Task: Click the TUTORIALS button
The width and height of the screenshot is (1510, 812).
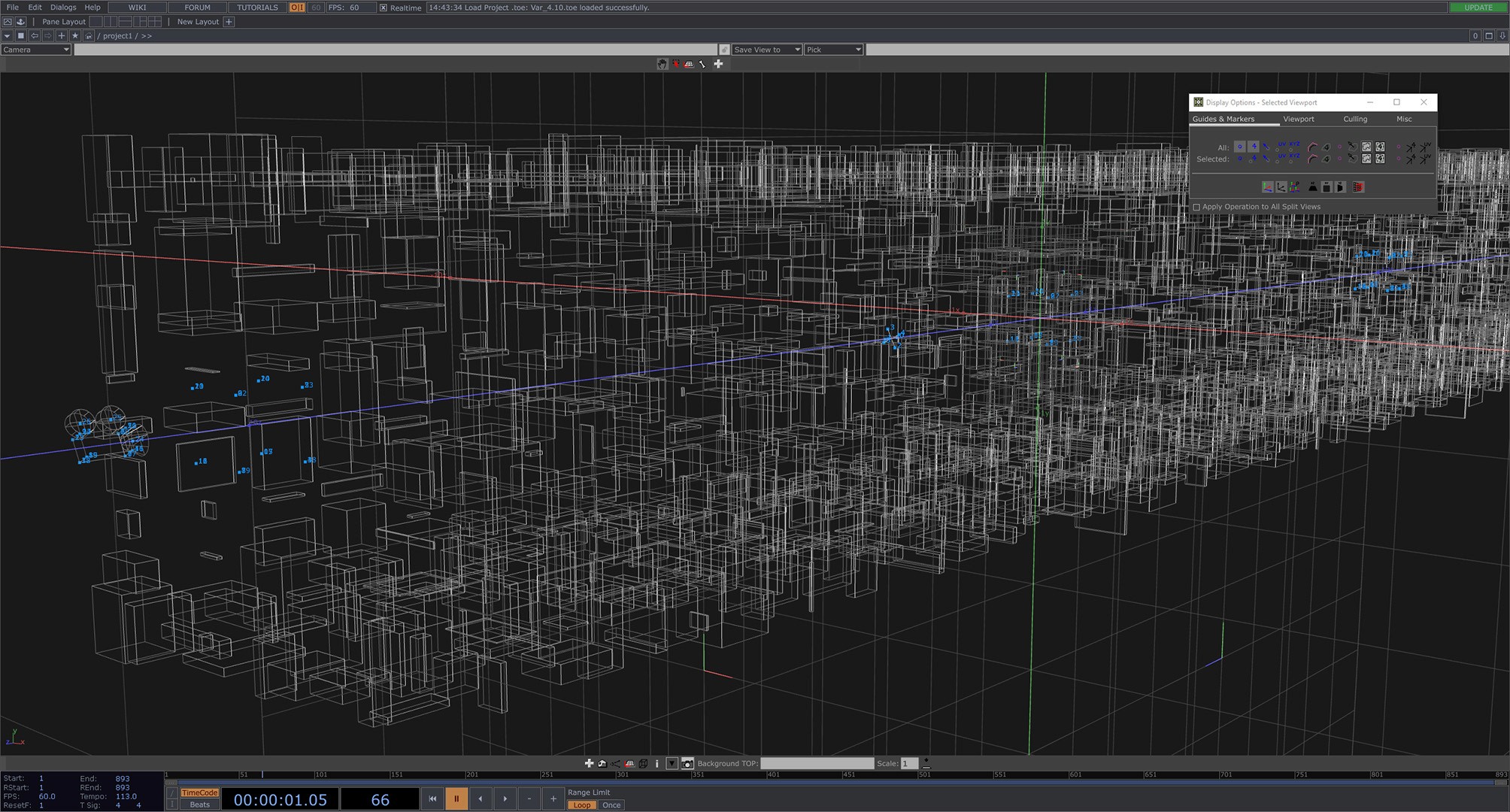Action: pyautogui.click(x=257, y=8)
